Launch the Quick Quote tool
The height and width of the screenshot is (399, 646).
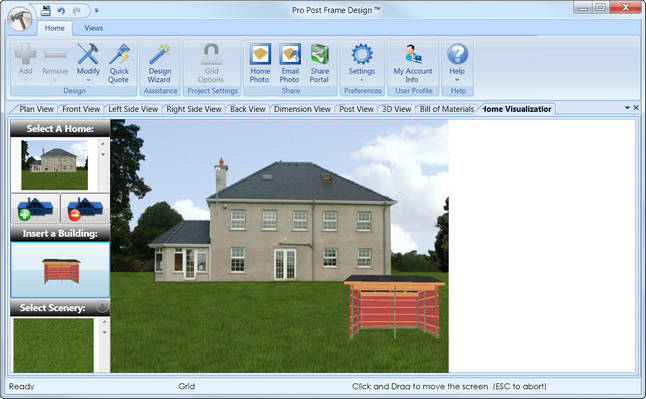[x=119, y=63]
